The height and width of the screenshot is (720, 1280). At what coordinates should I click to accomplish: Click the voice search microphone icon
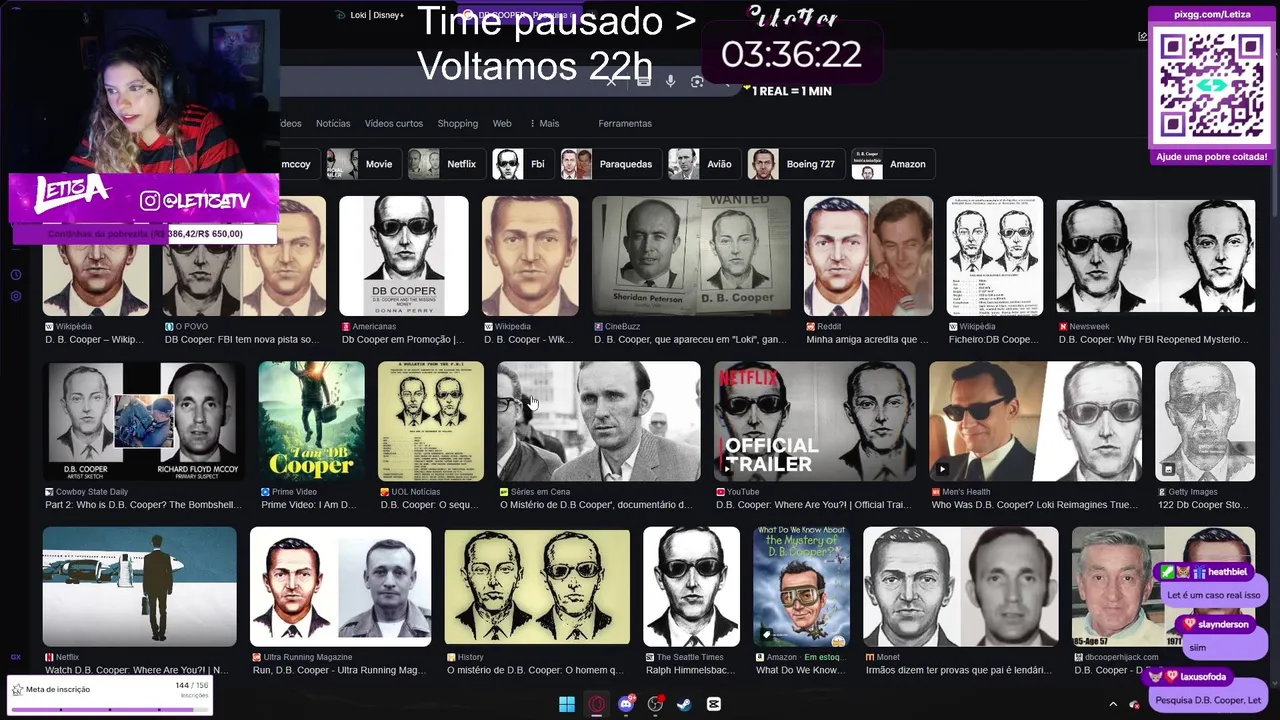pyautogui.click(x=671, y=82)
